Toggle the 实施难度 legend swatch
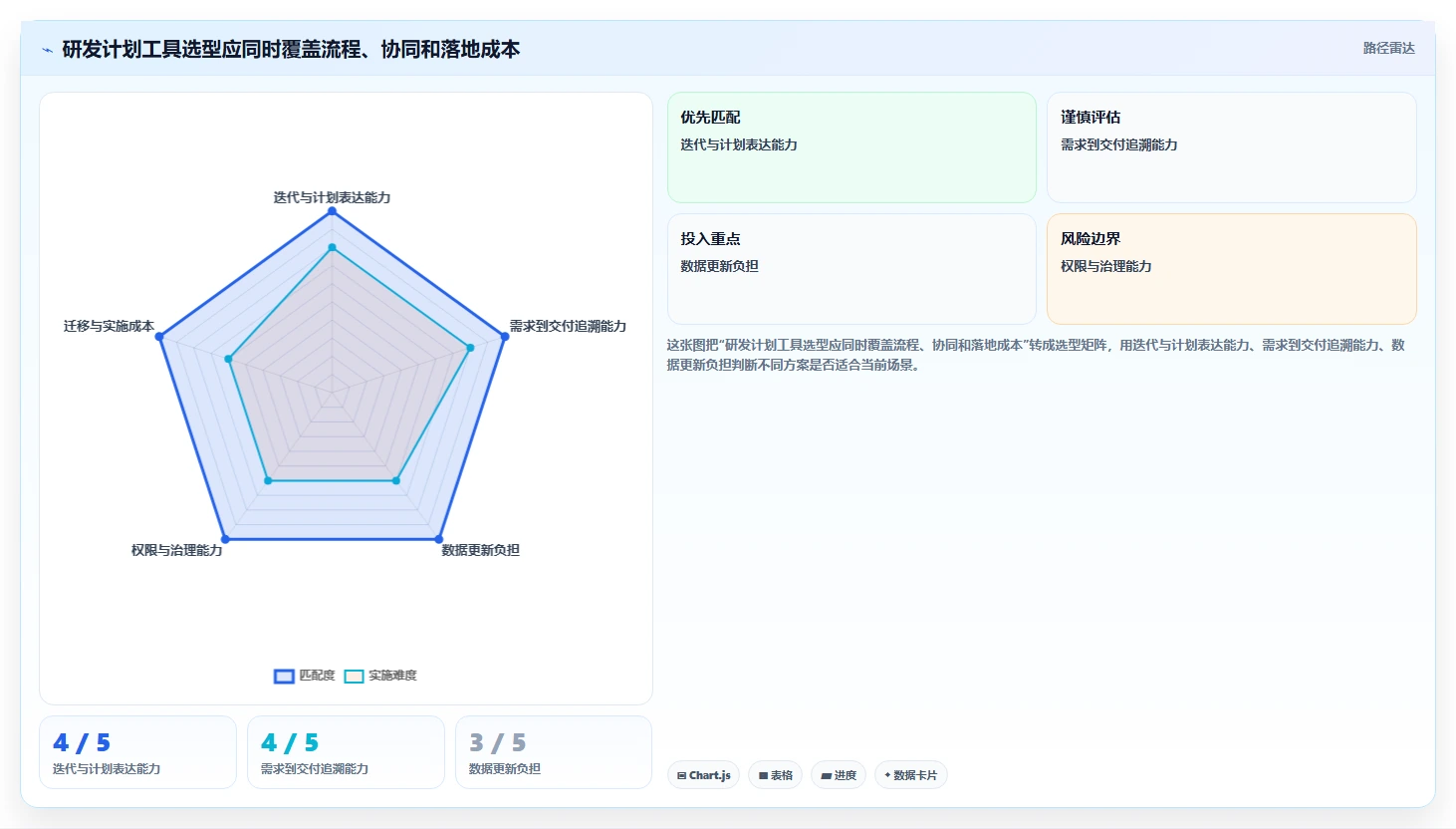 coord(354,676)
